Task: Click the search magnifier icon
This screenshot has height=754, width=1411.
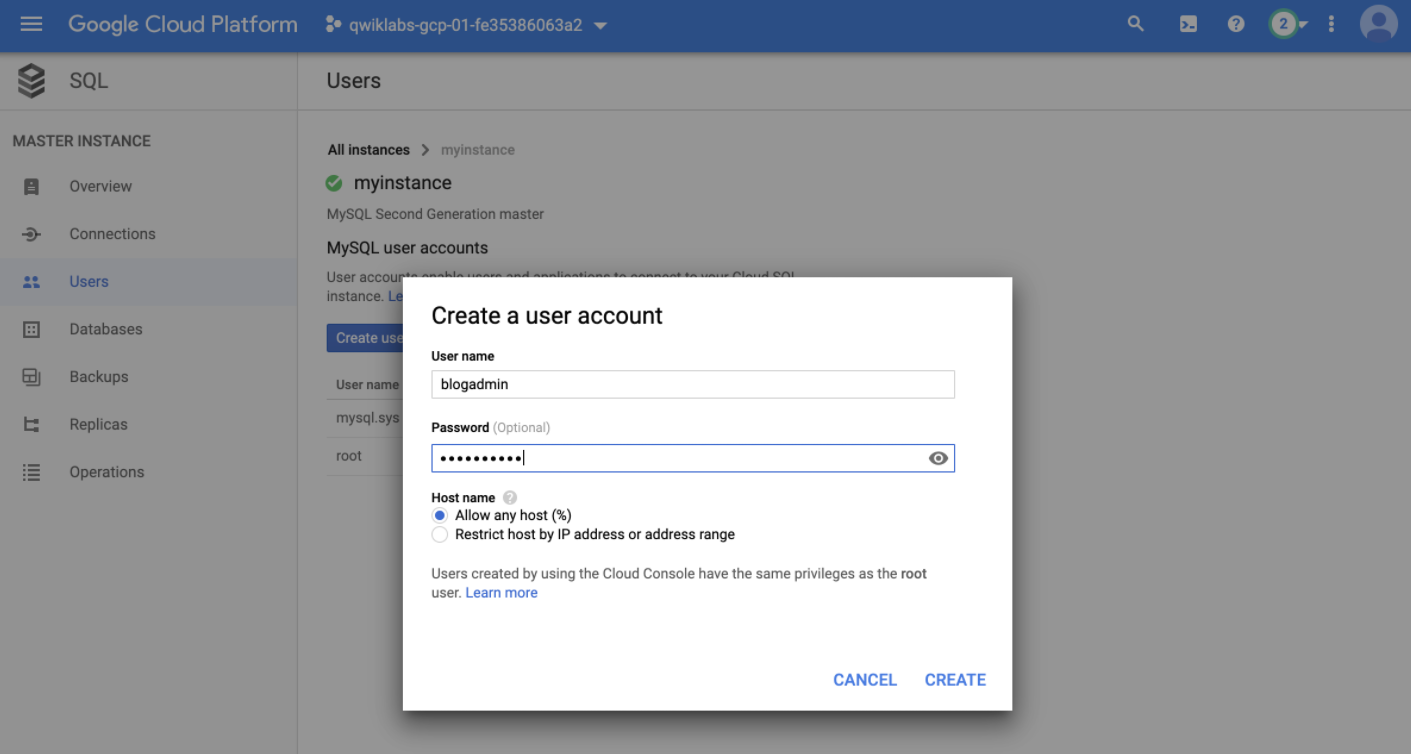Action: [1135, 24]
